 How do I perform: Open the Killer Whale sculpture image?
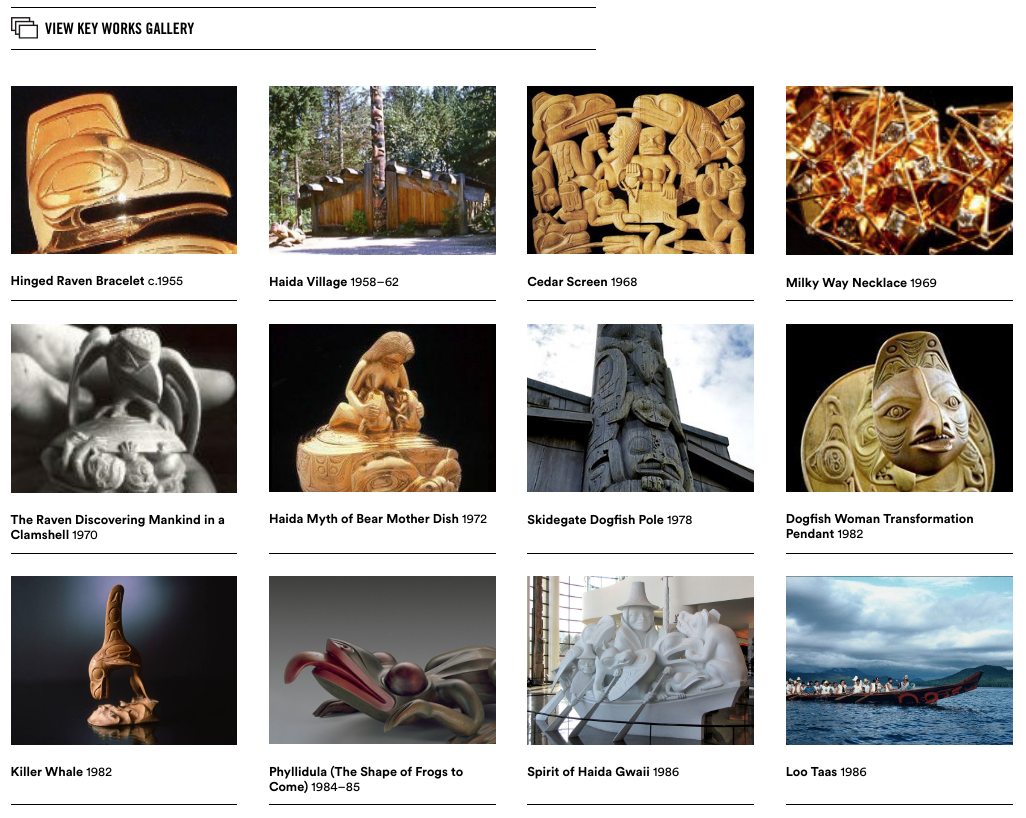coord(124,660)
